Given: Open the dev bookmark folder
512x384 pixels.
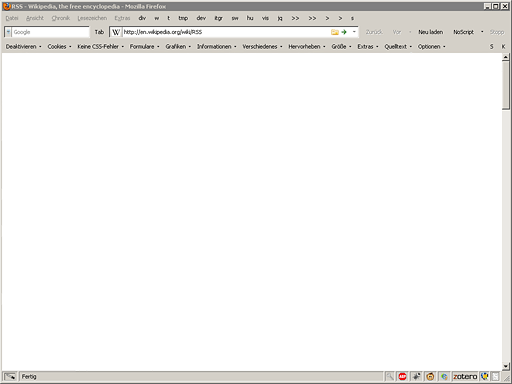Looking at the screenshot, I should [x=201, y=18].
